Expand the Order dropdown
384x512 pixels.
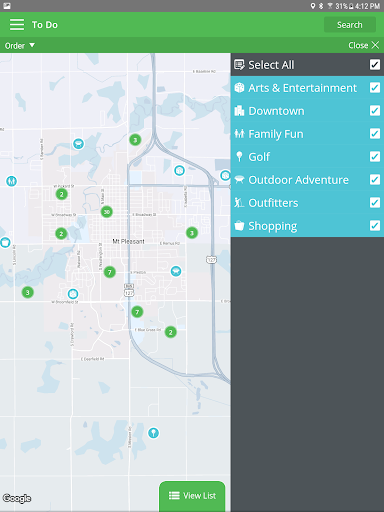(19, 45)
